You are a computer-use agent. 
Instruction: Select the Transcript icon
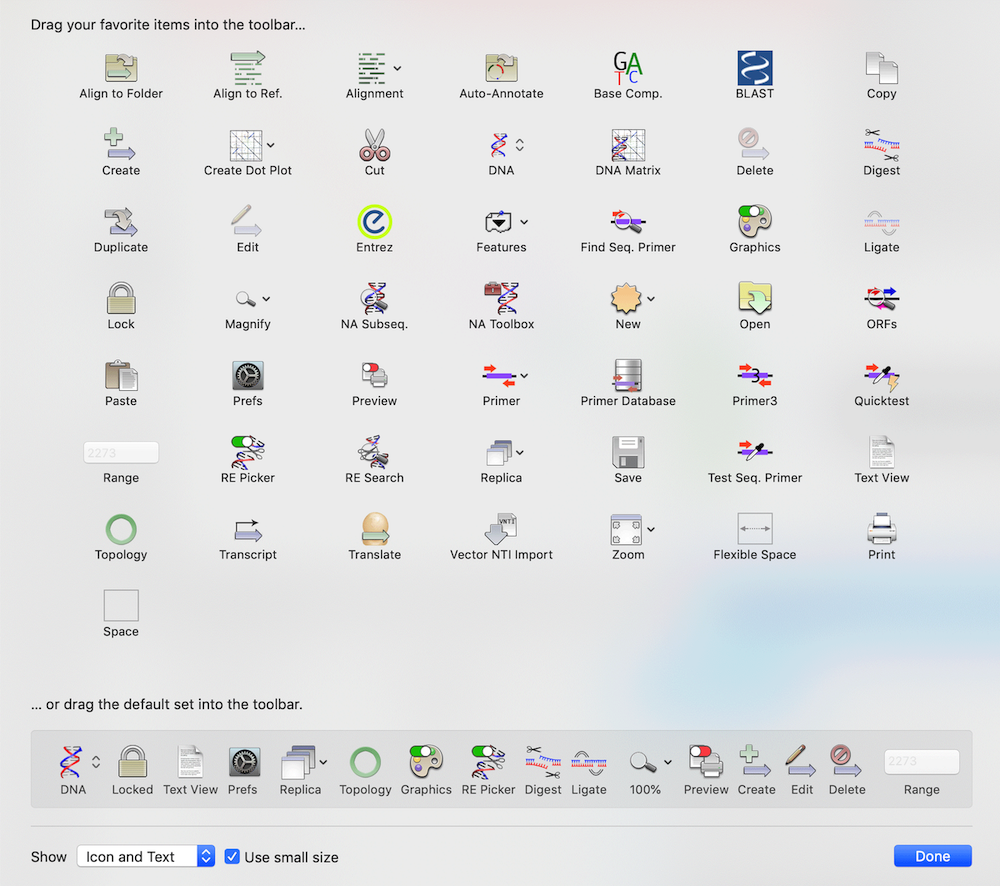(x=247, y=529)
